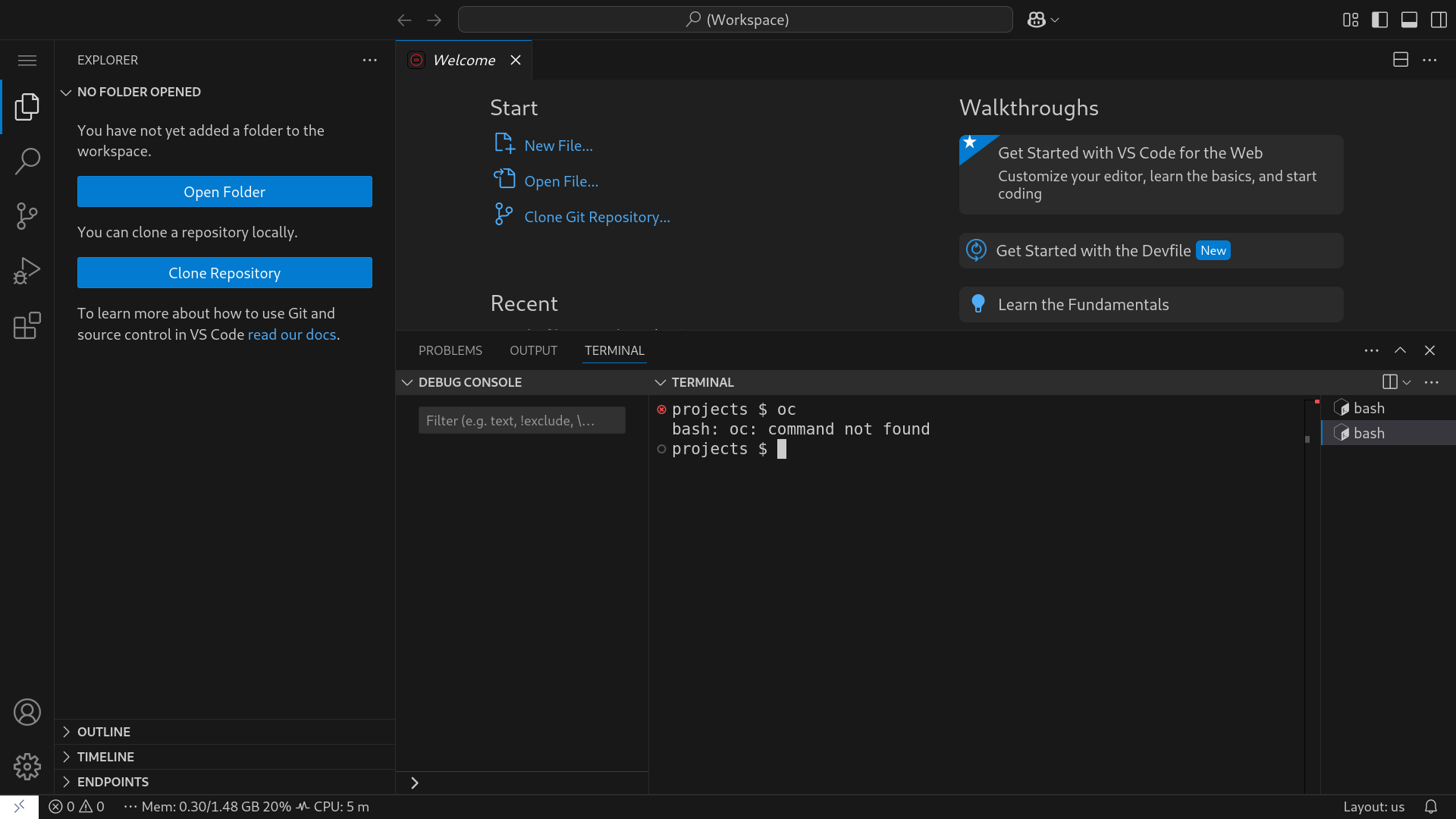Viewport: 1456px width, 819px height.
Task: Open split terminal dropdown arrow
Action: click(1407, 382)
